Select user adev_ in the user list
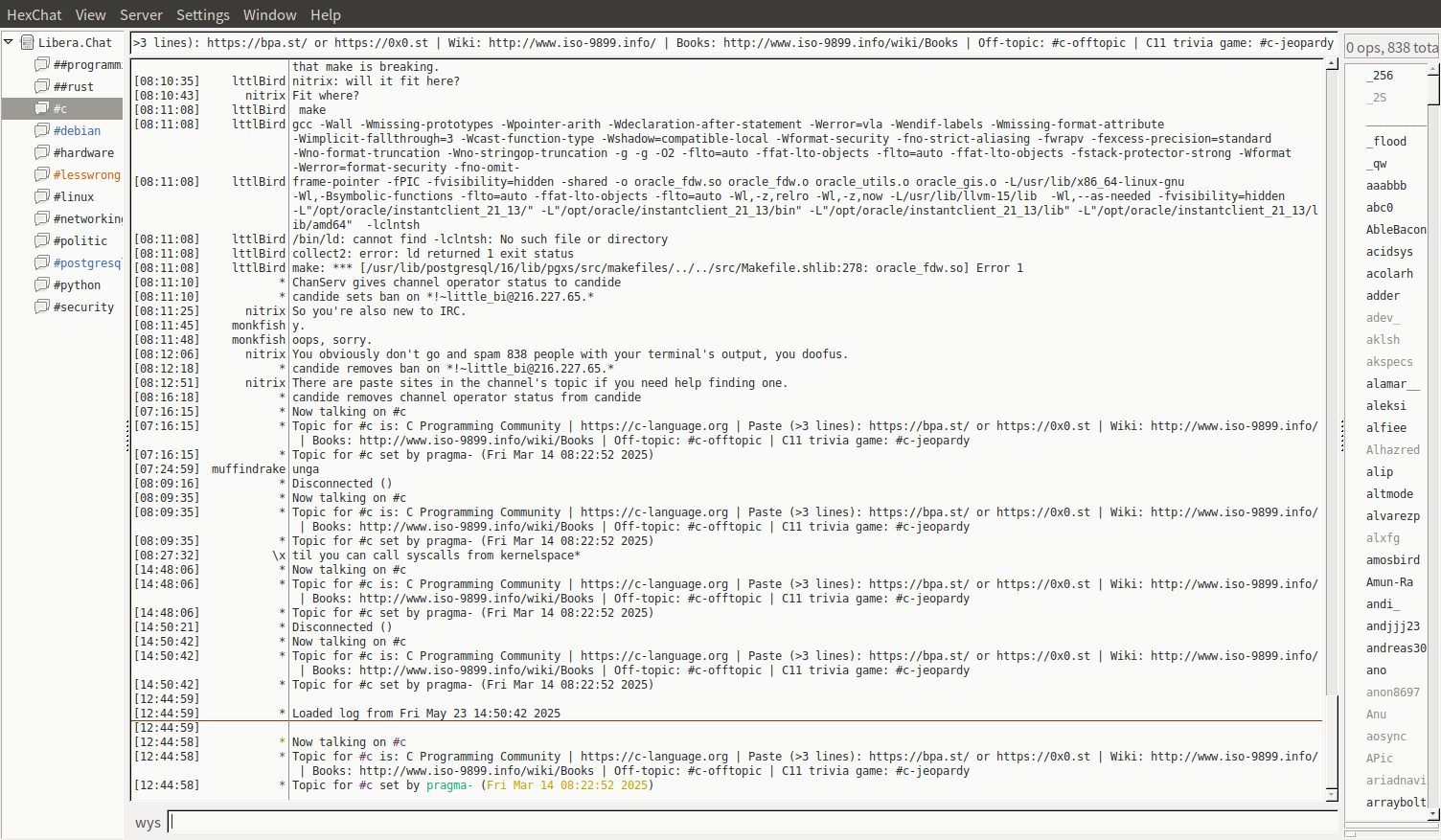Image resolution: width=1441 pixels, height=840 pixels. click(1383, 317)
